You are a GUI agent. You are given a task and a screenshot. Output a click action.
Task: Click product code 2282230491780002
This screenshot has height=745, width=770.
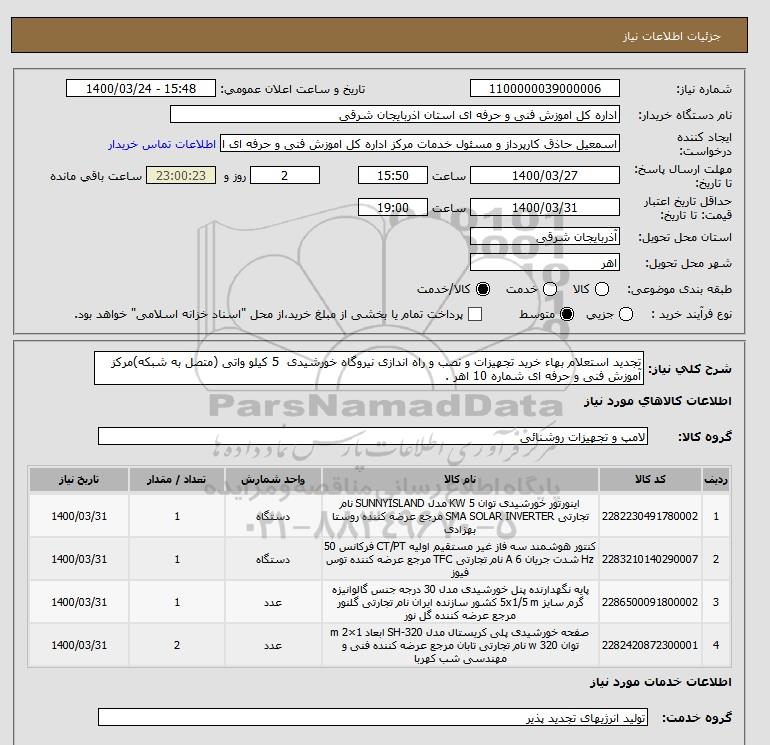[650, 516]
